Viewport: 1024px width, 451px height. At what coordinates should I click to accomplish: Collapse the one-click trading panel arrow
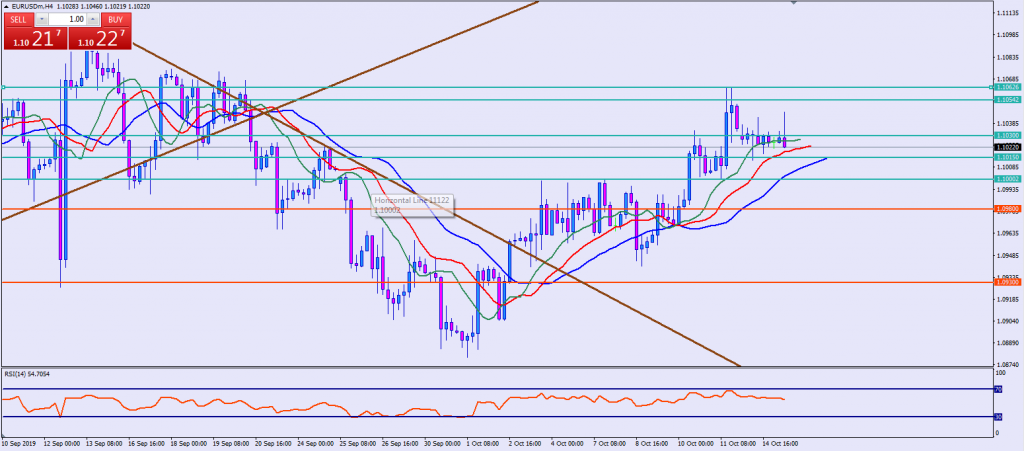click(5, 6)
